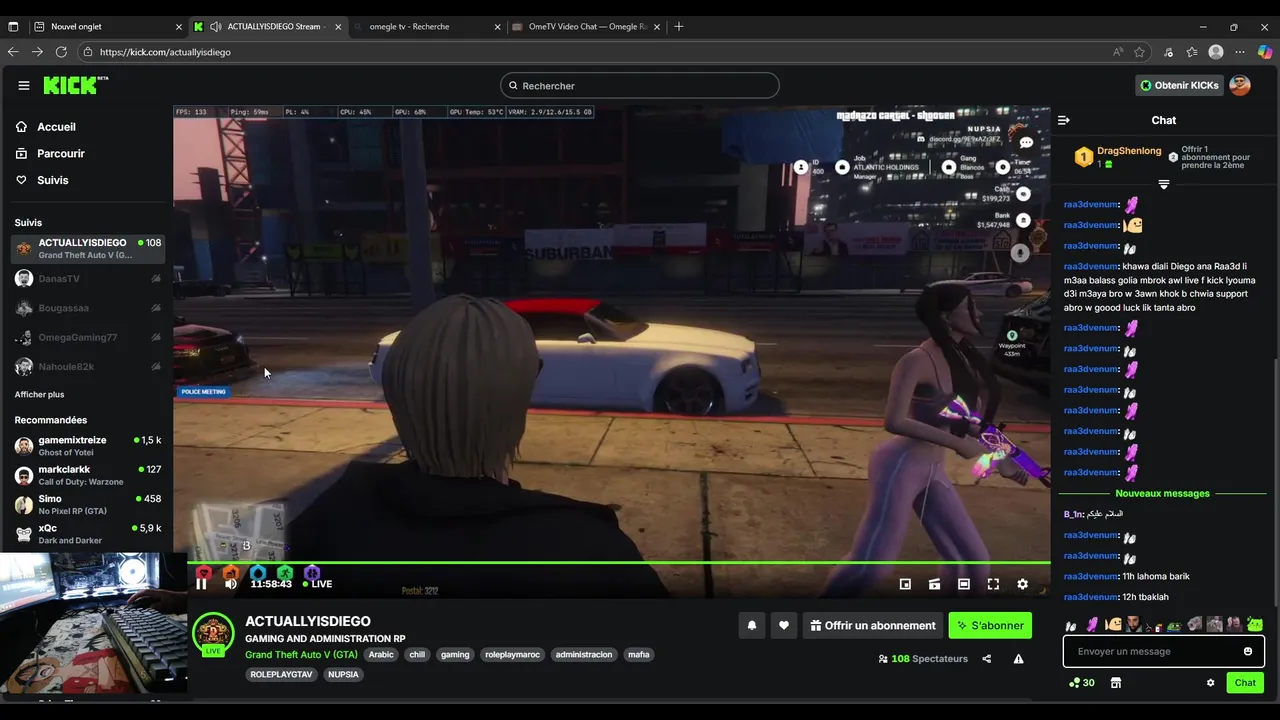Screen dimensions: 1280x720
Task: Expand followed list with Afficher plus
Action: point(39,395)
